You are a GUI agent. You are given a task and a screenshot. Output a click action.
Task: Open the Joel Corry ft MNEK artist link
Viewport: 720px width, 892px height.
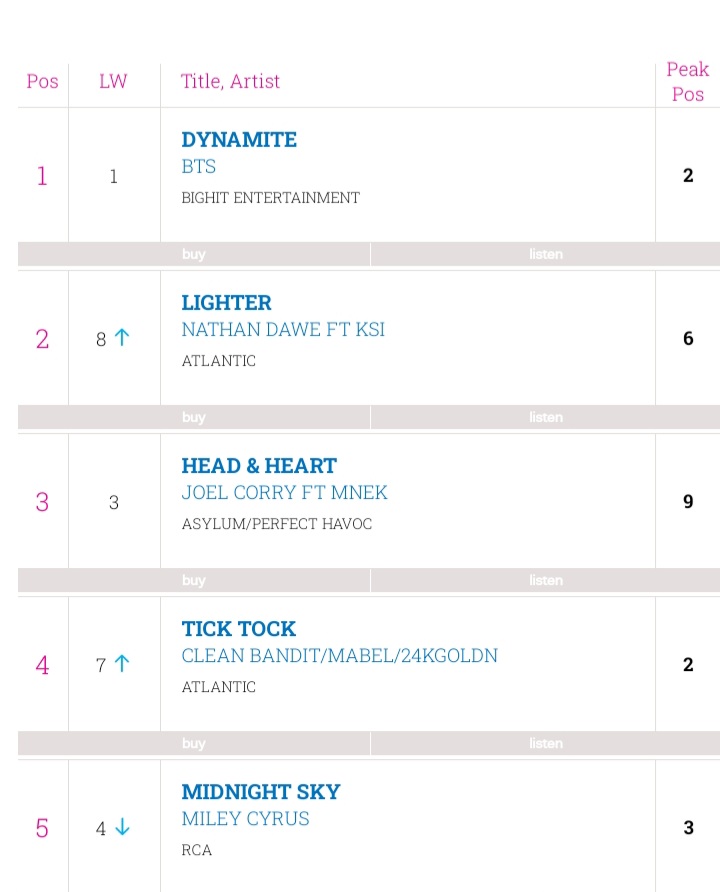click(284, 493)
